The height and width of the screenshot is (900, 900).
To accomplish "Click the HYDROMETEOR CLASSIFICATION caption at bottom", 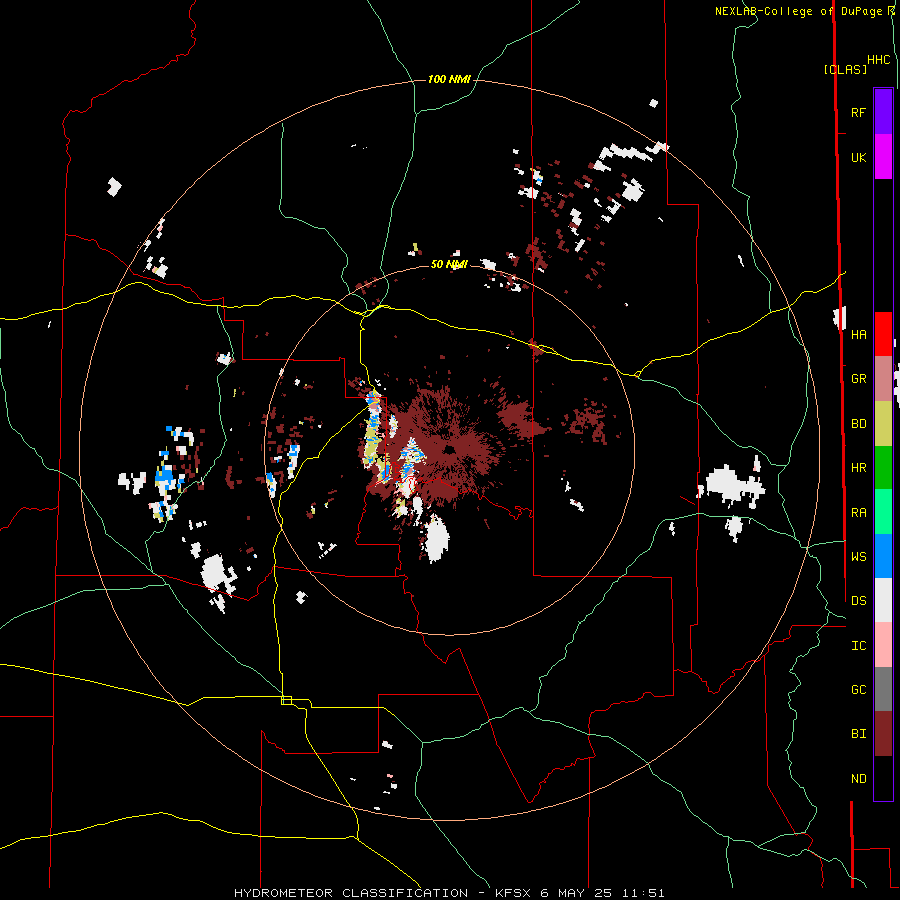I will (x=351, y=893).
